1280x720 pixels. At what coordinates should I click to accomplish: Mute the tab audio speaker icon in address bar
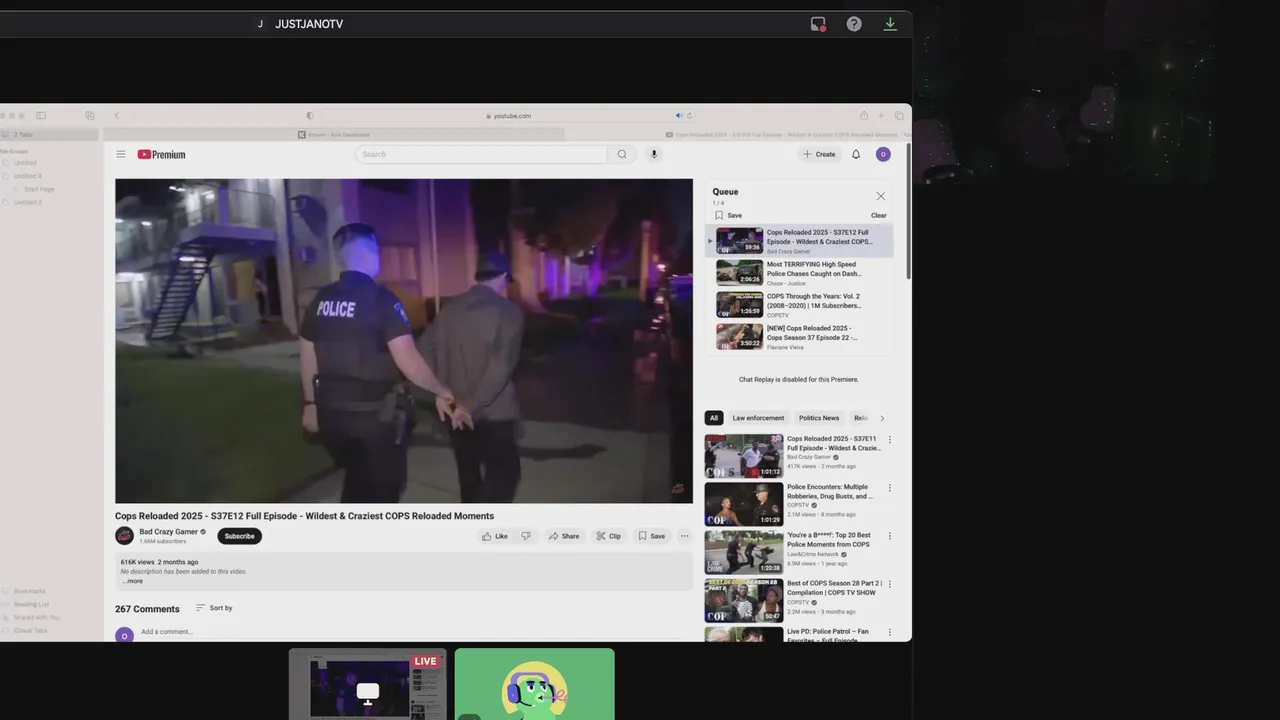point(678,116)
